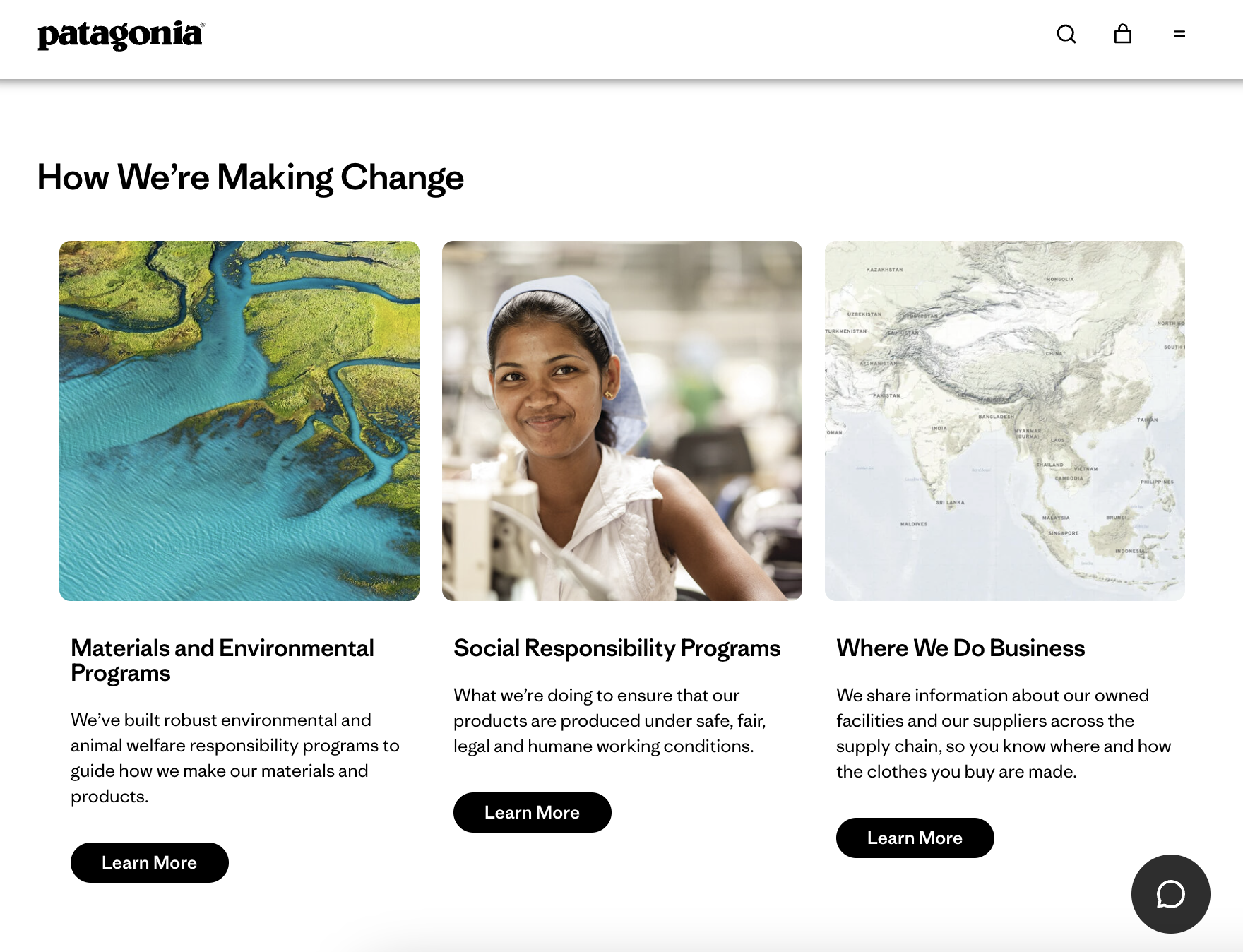The height and width of the screenshot is (952, 1243).
Task: Click the How We're Making Change title
Action: pyautogui.click(x=250, y=177)
